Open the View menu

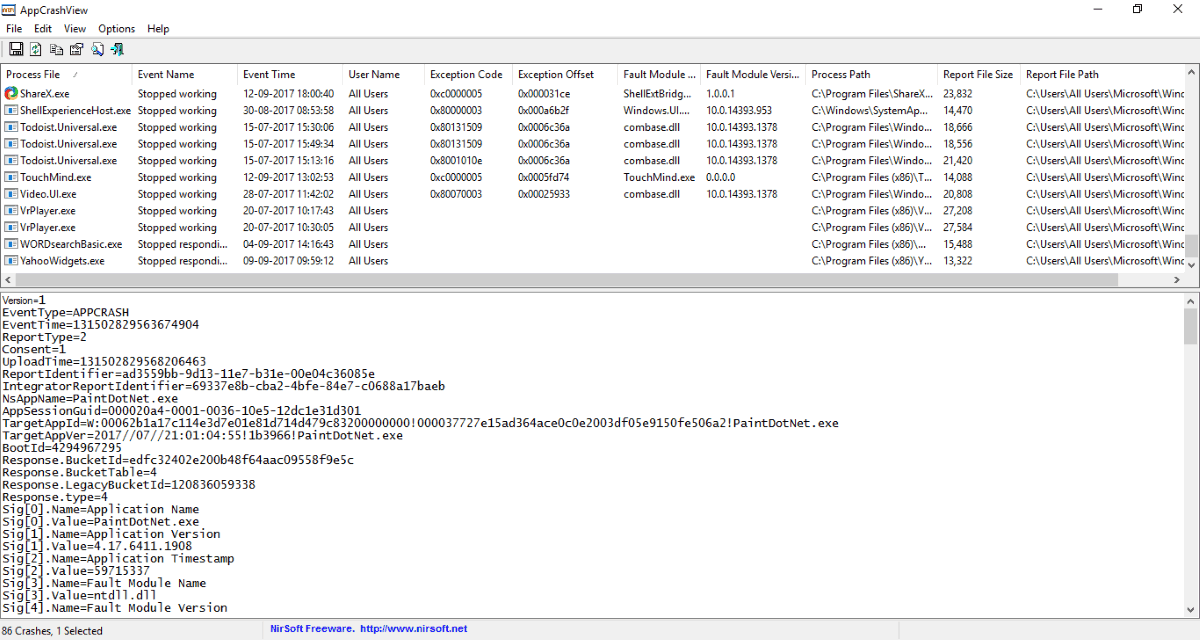click(75, 29)
